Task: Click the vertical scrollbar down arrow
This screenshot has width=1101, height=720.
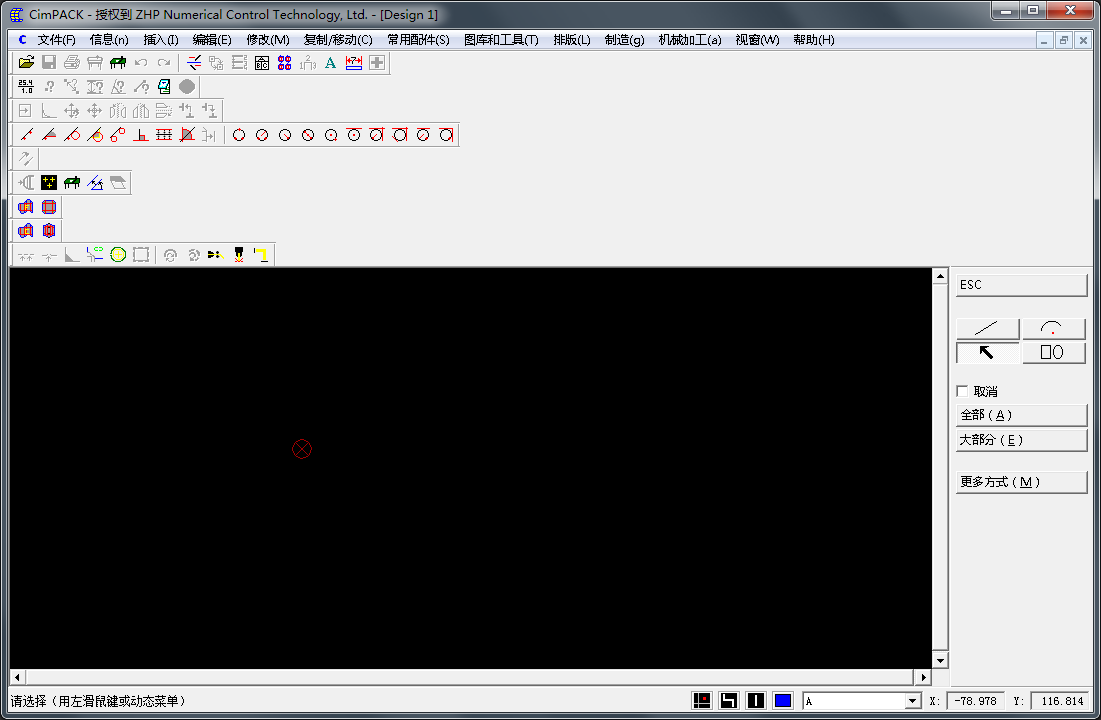Action: tap(940, 660)
